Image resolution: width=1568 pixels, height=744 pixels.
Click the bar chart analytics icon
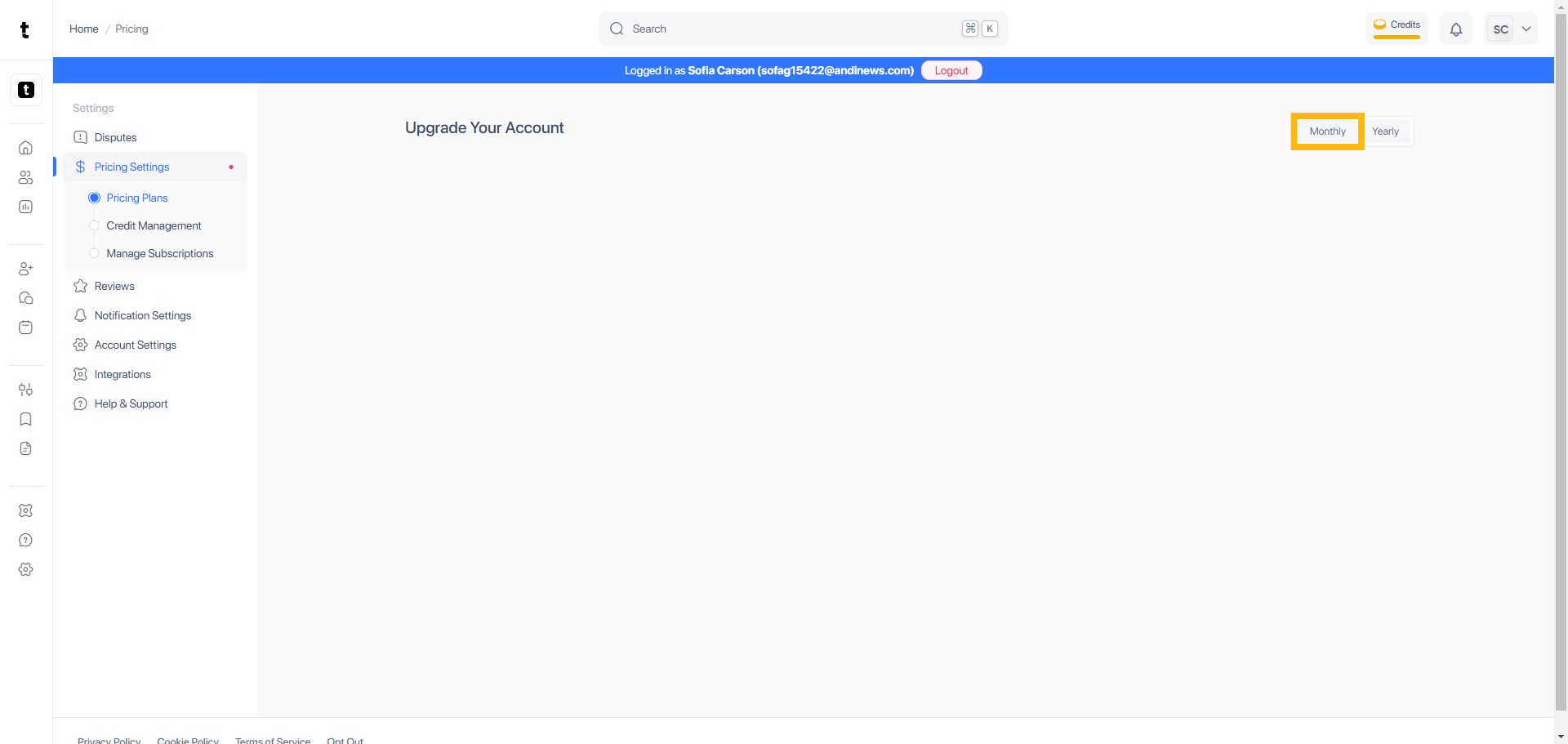pos(26,207)
